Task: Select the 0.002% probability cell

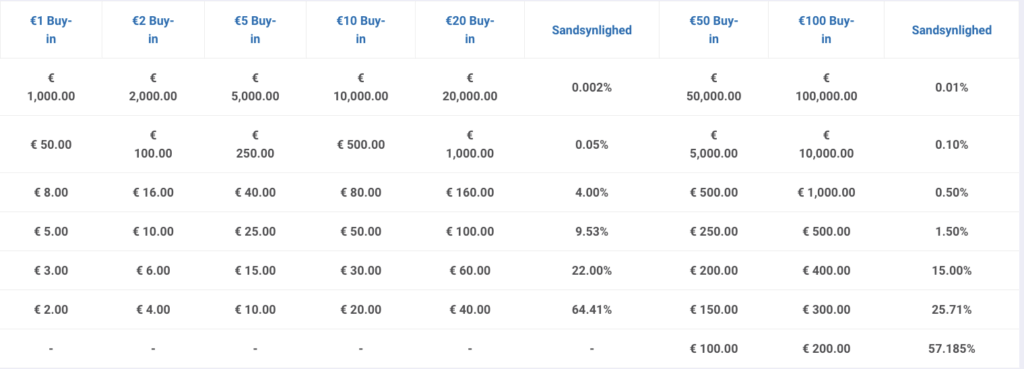Action: pos(592,87)
